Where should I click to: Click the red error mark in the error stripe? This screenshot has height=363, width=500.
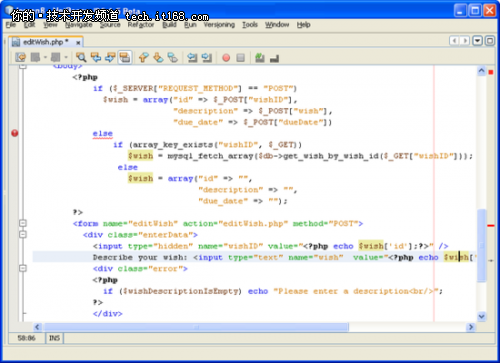[x=491, y=226]
